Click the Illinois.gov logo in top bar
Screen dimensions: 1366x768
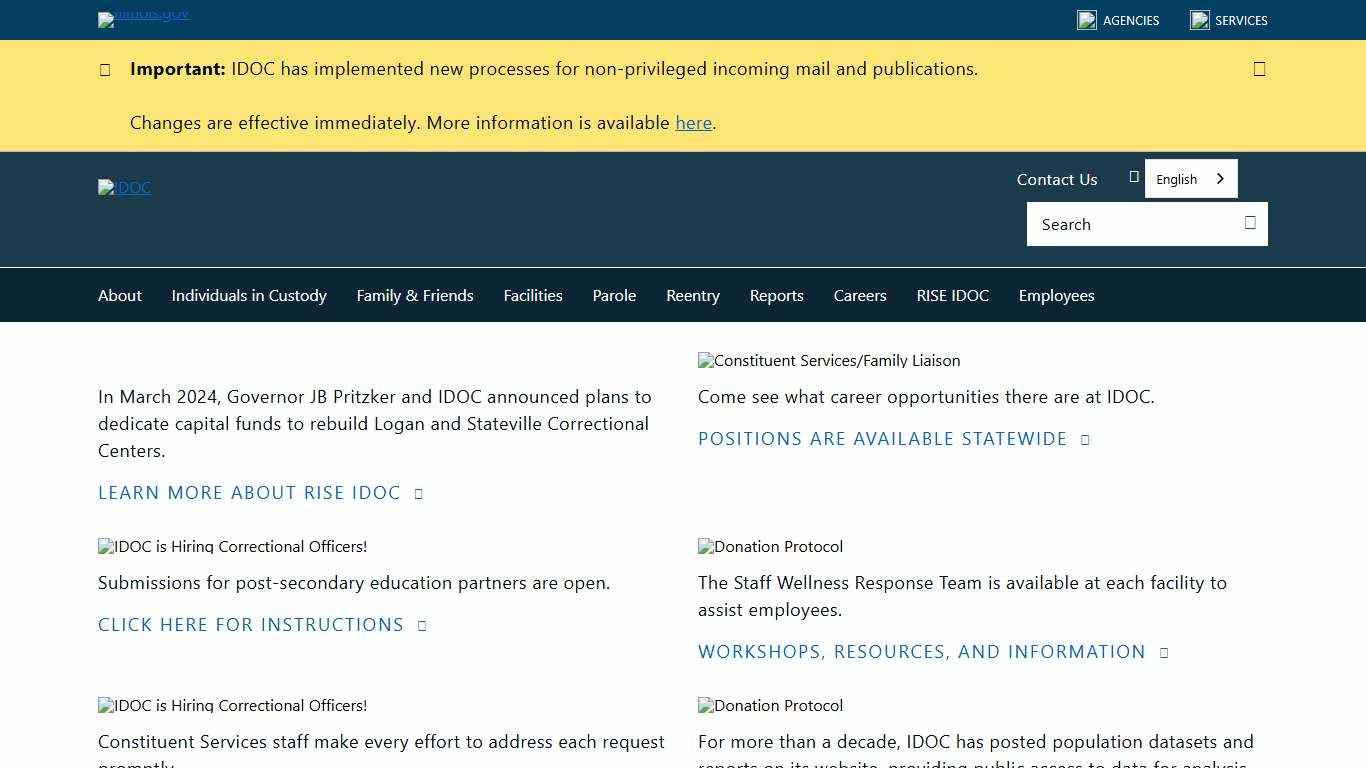(144, 18)
